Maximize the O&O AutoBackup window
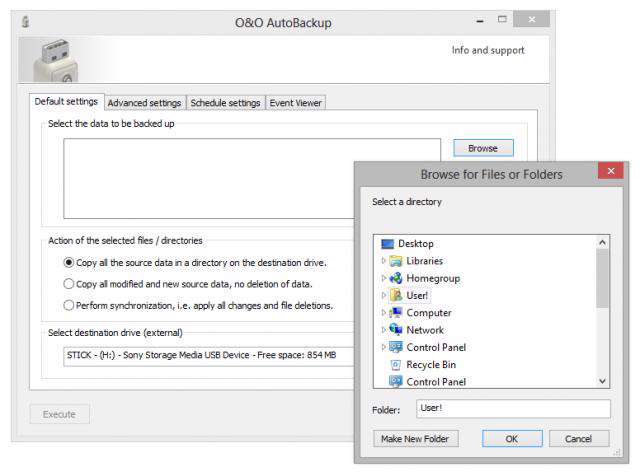The height and width of the screenshot is (476, 640). [x=502, y=19]
